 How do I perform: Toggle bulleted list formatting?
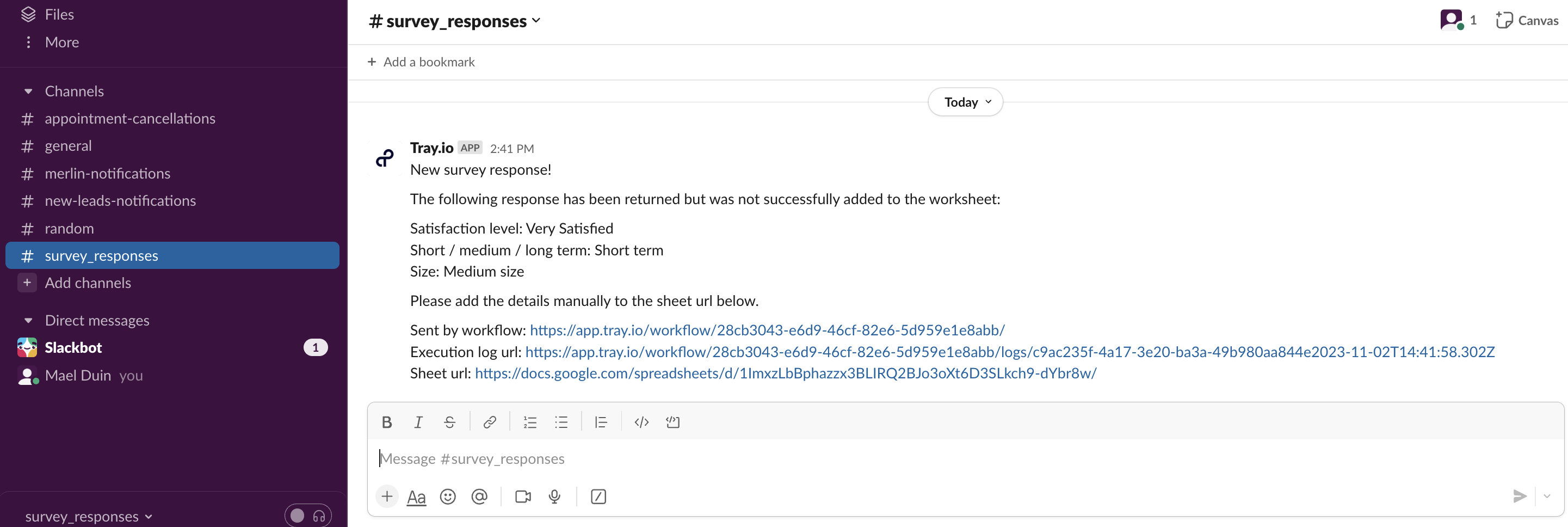561,421
